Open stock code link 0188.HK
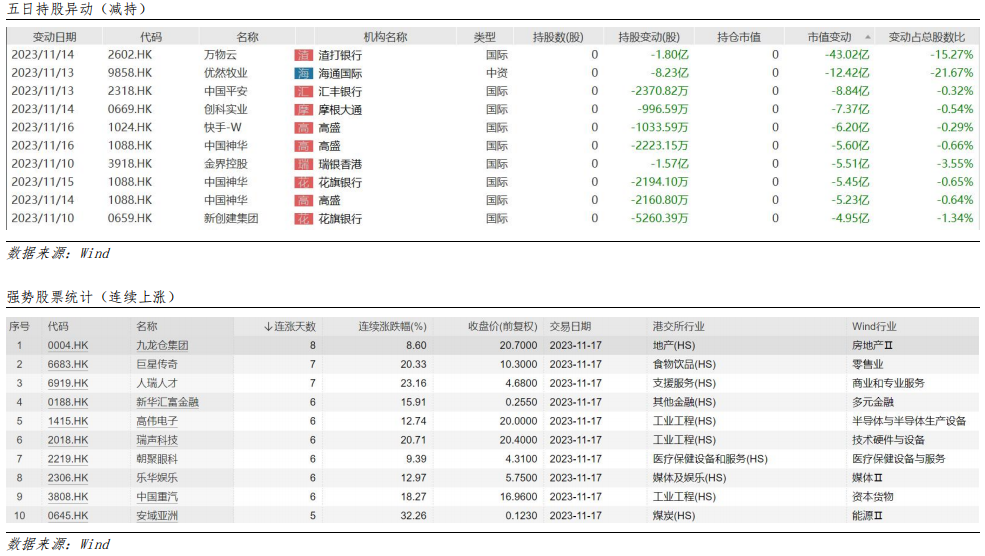 [68, 402]
